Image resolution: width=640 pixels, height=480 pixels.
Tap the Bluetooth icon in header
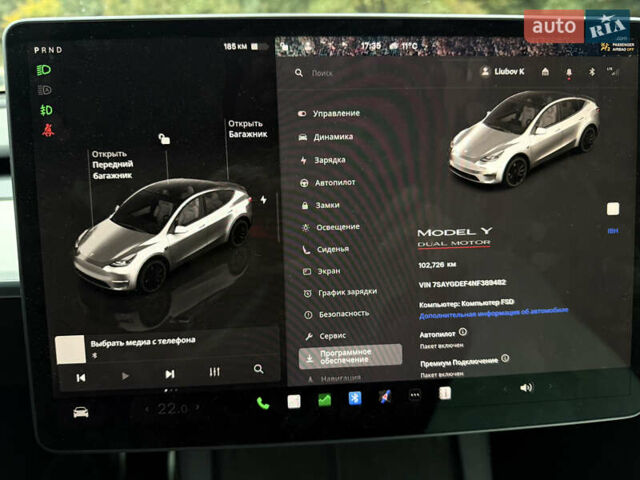(x=592, y=72)
